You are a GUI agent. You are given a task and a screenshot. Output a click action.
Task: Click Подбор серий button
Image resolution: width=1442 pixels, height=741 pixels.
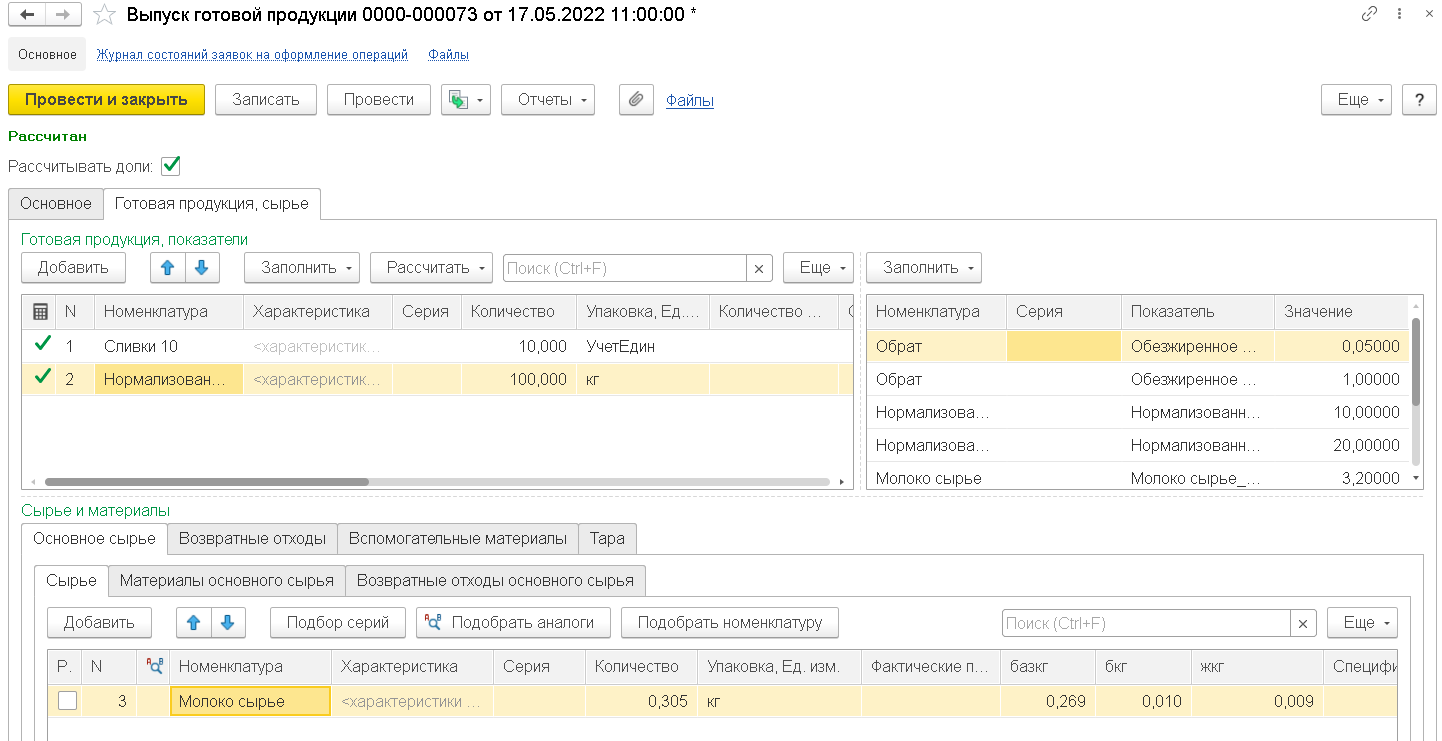click(x=338, y=622)
